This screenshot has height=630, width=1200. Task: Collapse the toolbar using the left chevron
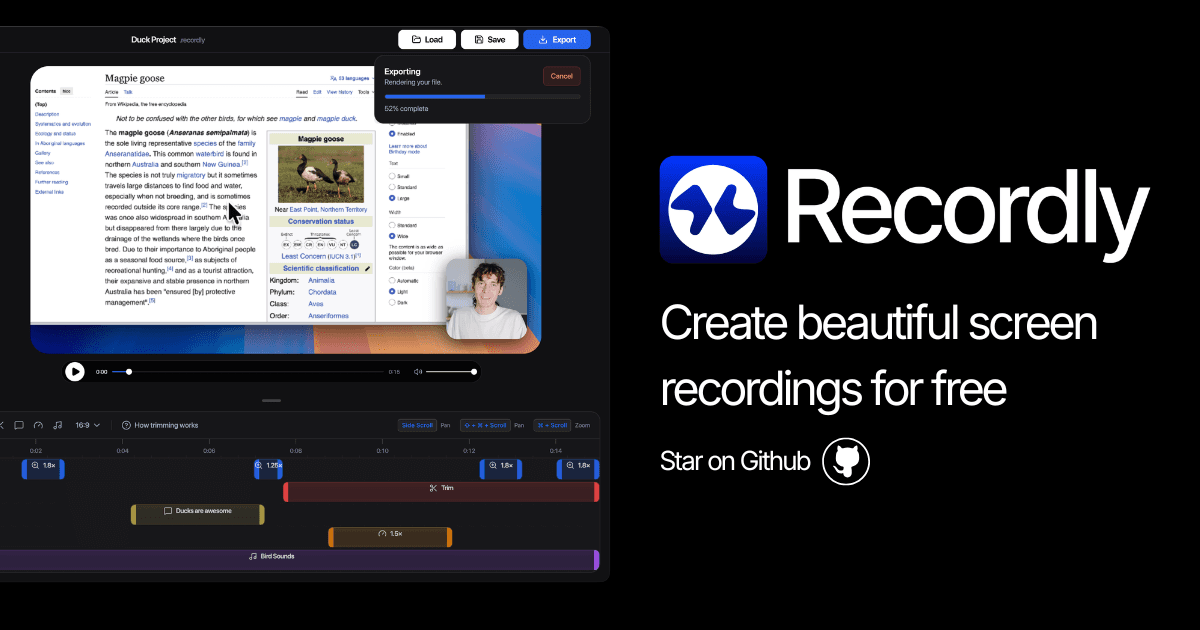(x=4, y=425)
